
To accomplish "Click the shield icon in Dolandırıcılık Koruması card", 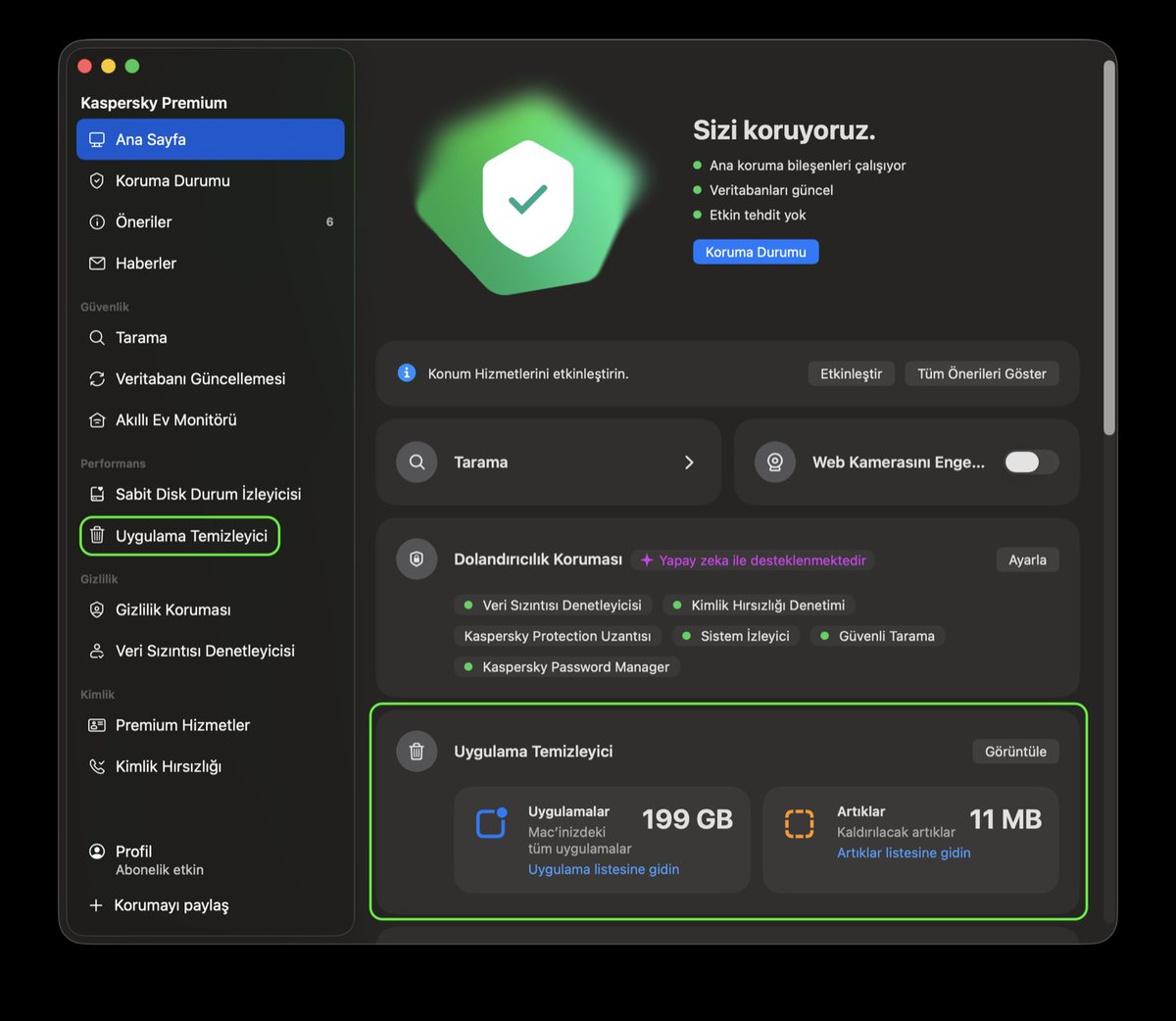I will pyautogui.click(x=416, y=559).
